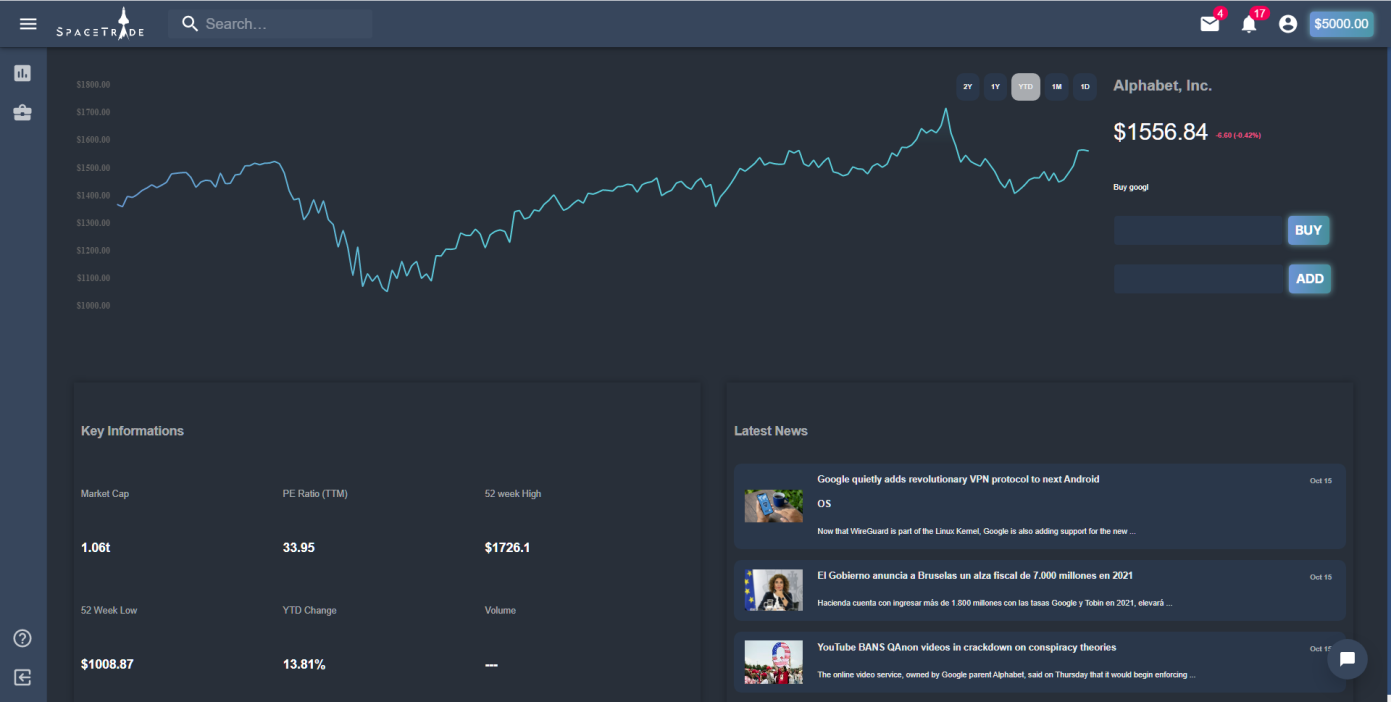Select the statistics chart icon in the sidebar
The image size is (1391, 702).
pyautogui.click(x=22, y=73)
